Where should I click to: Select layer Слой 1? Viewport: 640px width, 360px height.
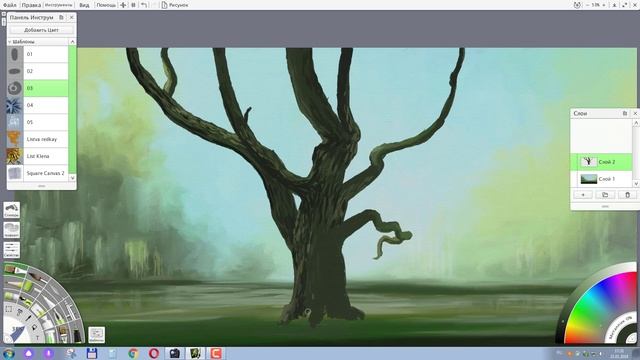pyautogui.click(x=602, y=179)
